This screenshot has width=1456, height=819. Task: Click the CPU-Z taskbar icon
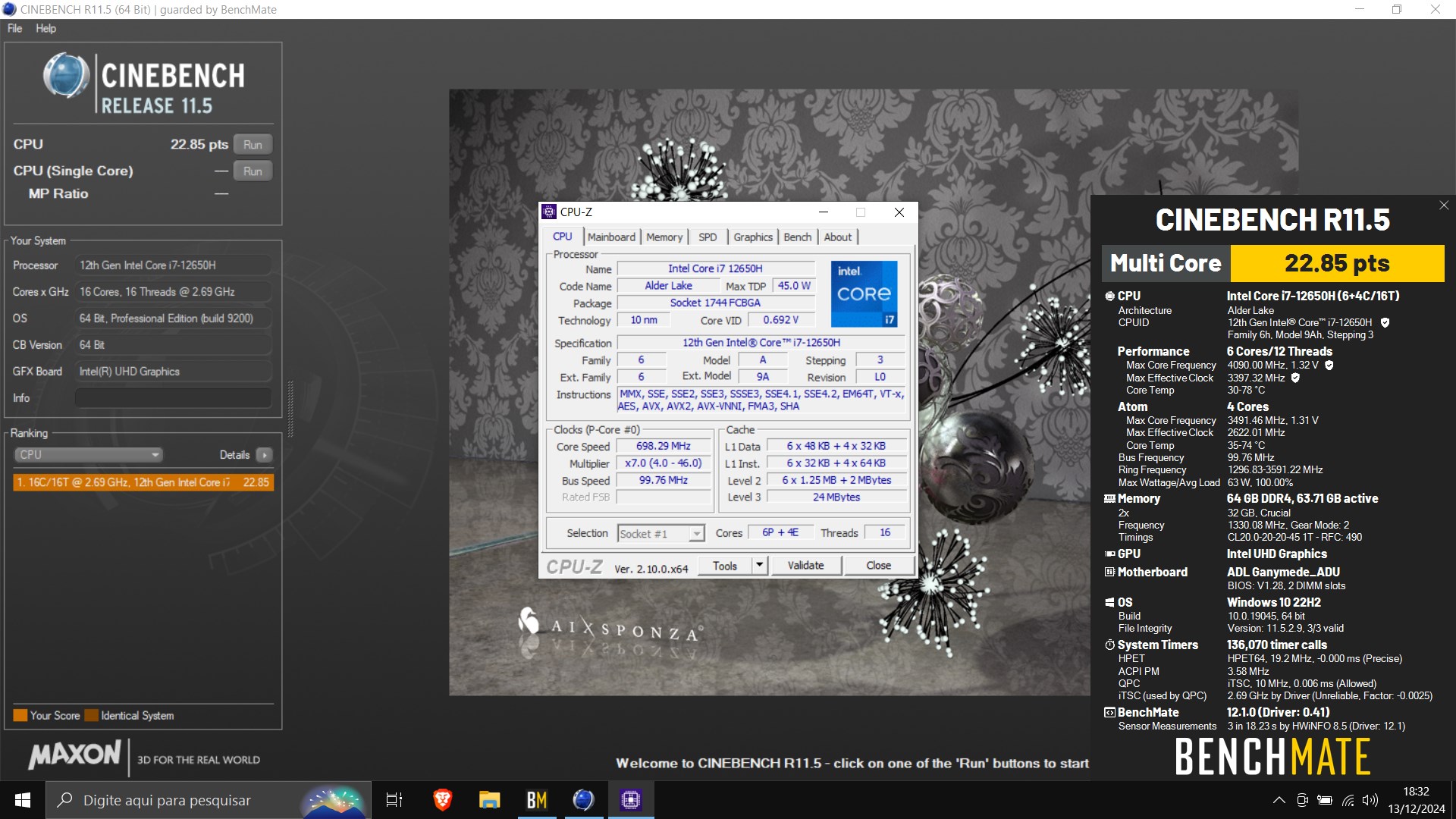(x=631, y=800)
